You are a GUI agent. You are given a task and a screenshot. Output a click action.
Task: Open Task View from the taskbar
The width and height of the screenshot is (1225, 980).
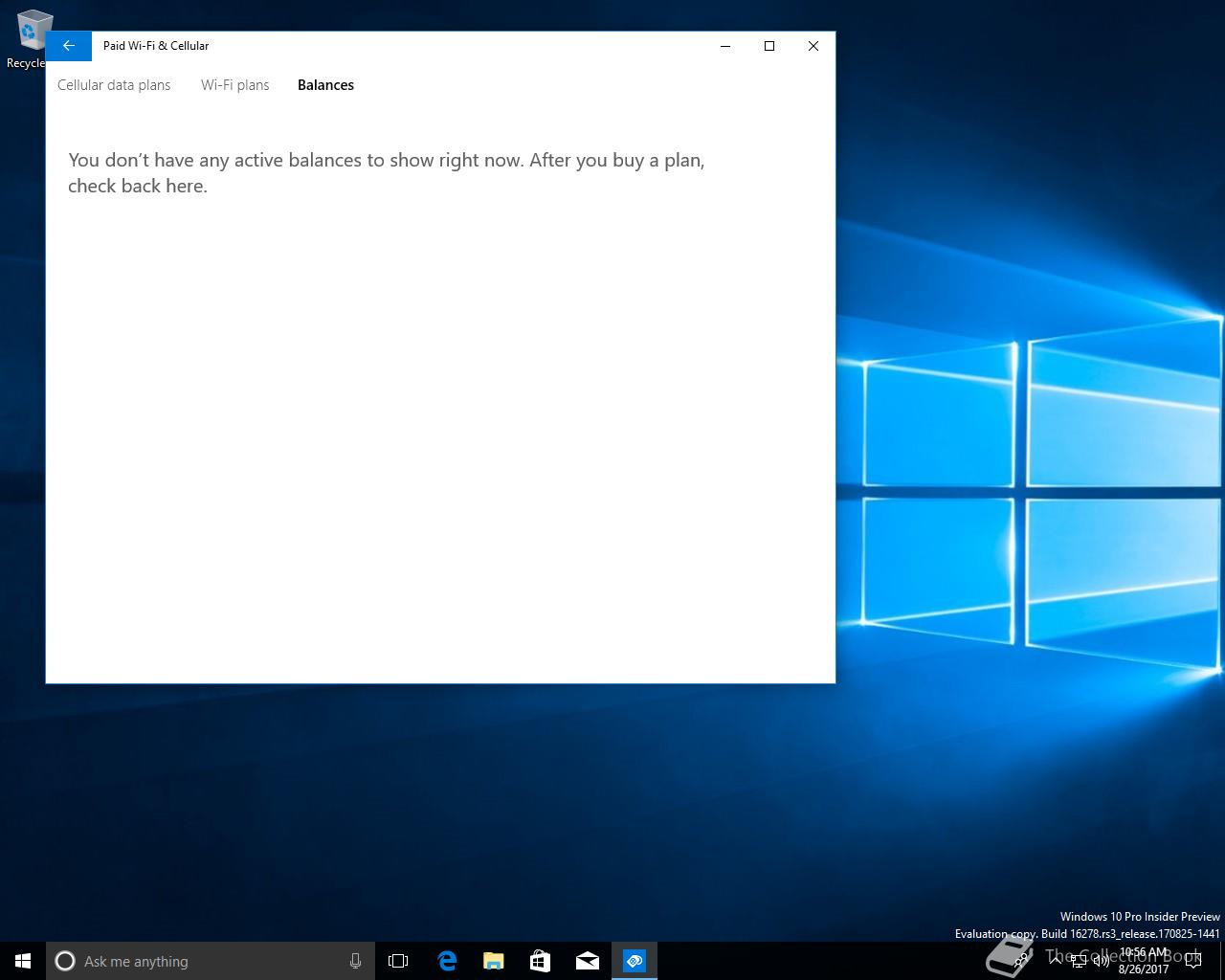pos(398,961)
